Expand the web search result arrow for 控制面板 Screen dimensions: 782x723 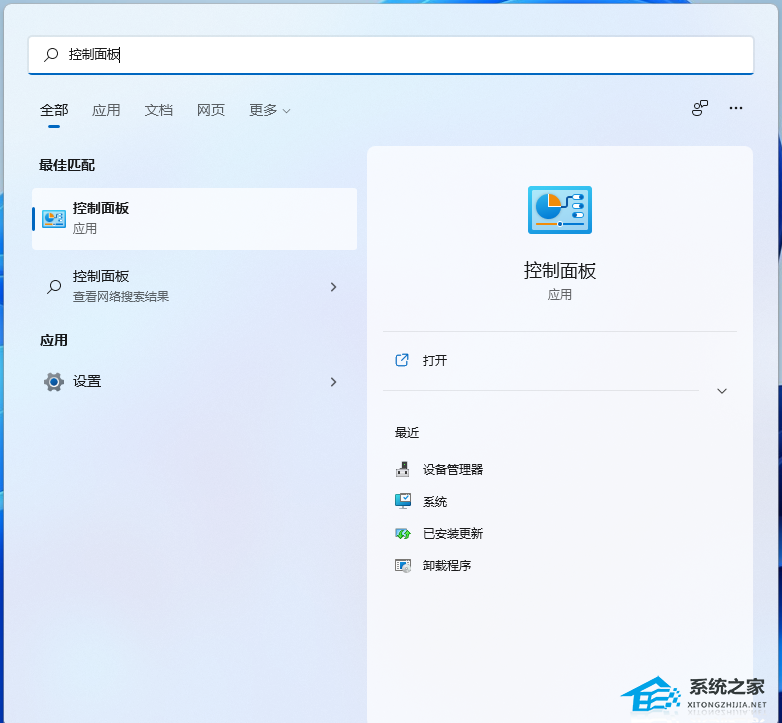[x=333, y=287]
